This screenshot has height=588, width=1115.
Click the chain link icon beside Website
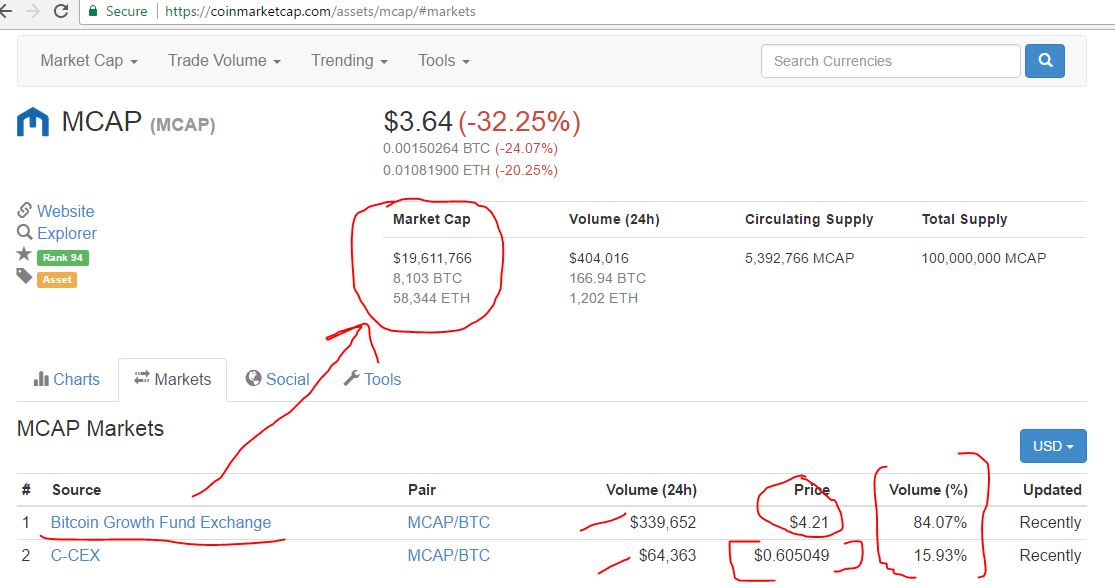(25, 210)
